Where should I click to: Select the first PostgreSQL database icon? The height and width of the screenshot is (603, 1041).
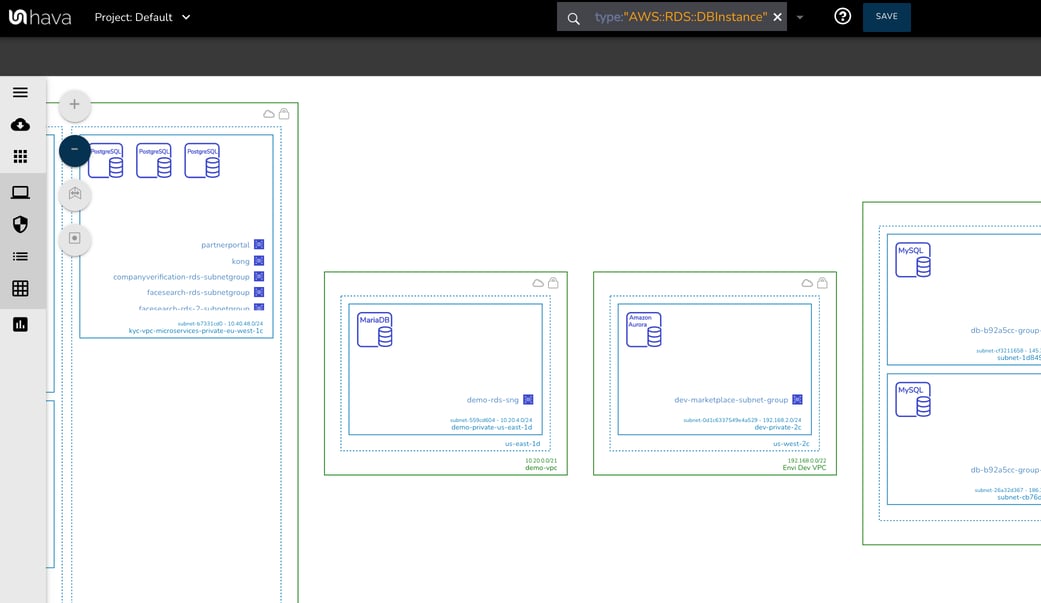pos(106,160)
